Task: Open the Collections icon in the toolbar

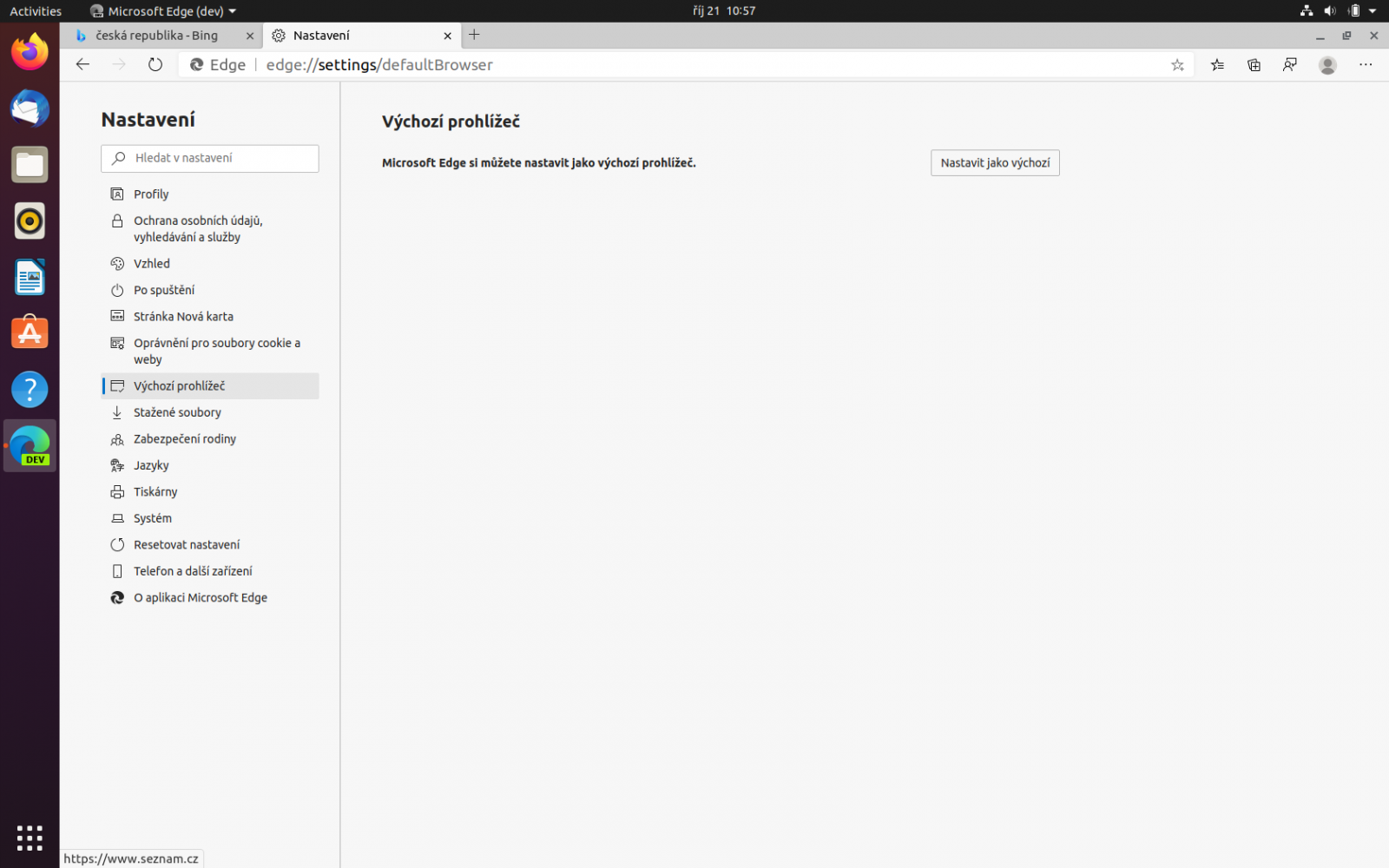Action: point(1254,64)
